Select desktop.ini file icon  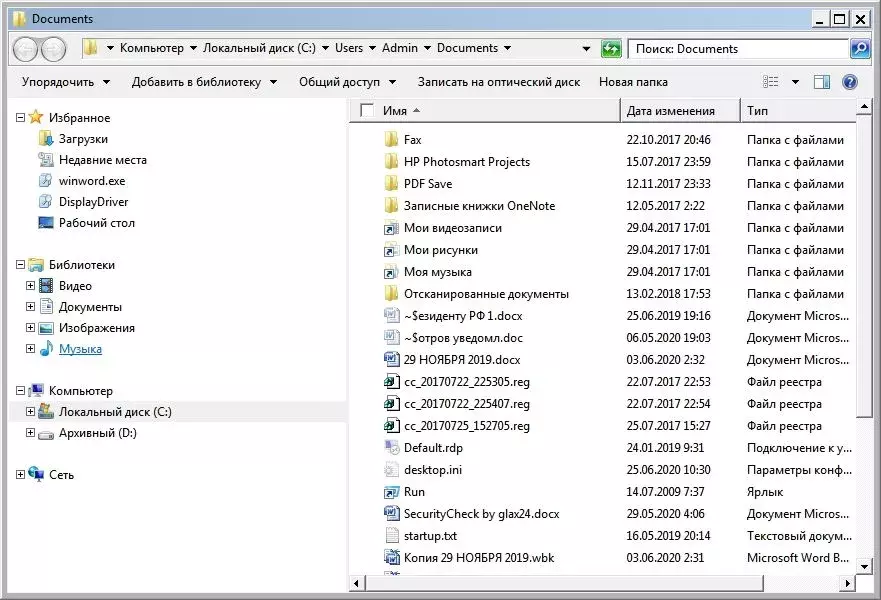click(391, 469)
